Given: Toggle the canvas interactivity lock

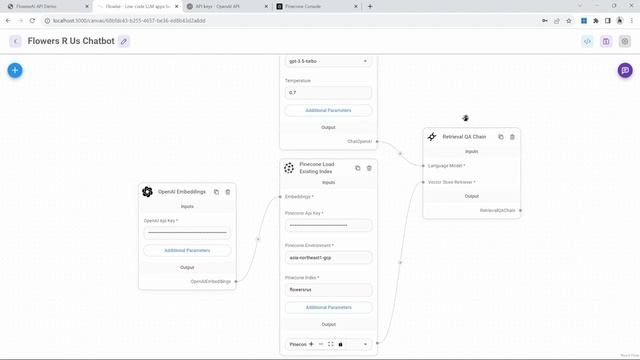Looking at the screenshot, I should (x=340, y=344).
